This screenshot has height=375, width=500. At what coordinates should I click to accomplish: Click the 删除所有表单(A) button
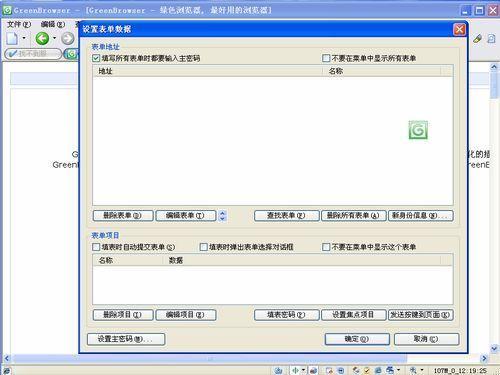pyautogui.click(x=353, y=216)
